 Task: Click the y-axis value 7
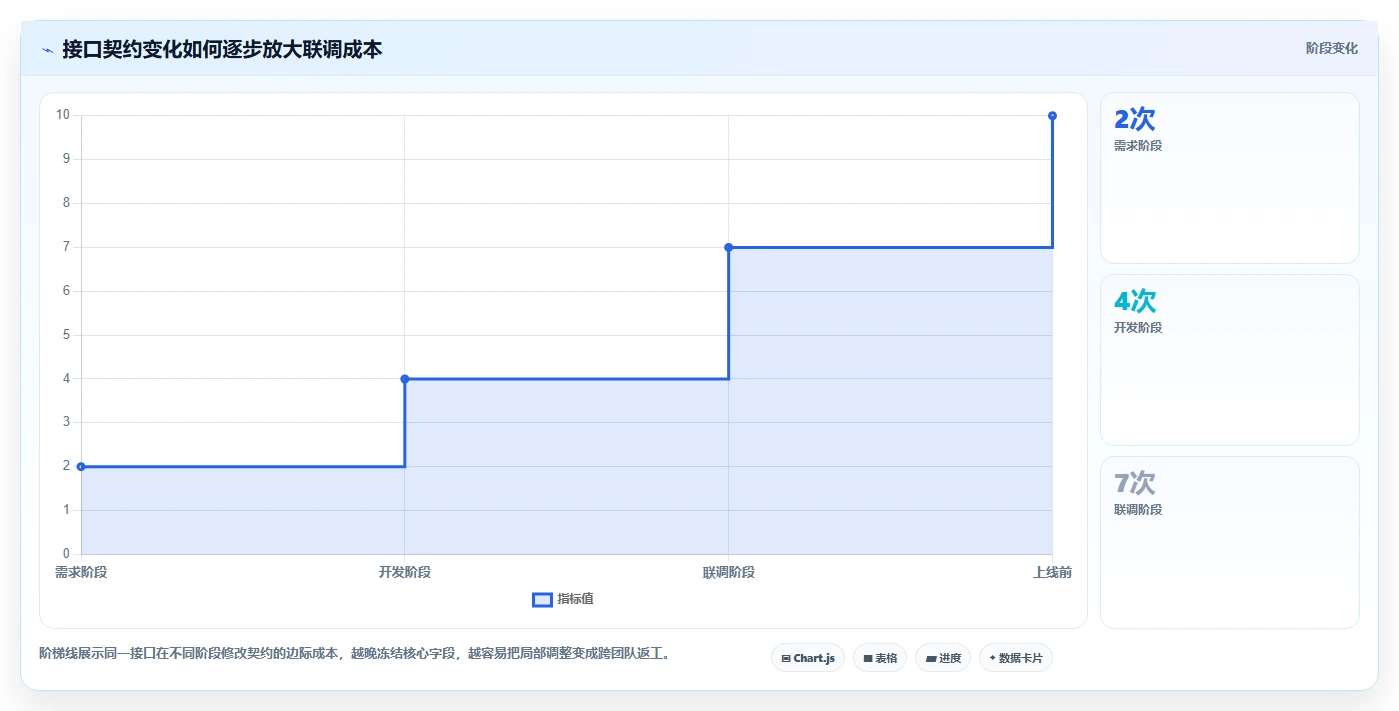click(x=66, y=247)
